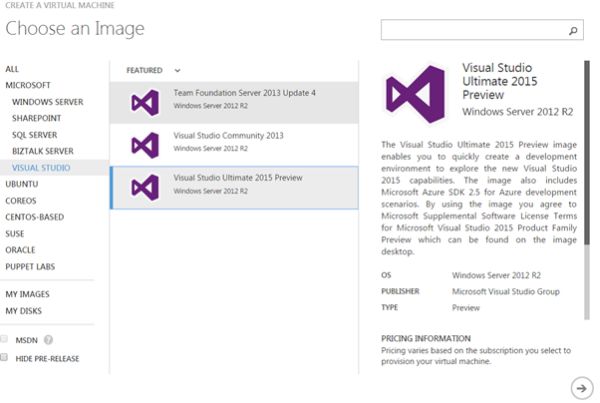
Task: Select the Oracle category
Action: (22, 250)
